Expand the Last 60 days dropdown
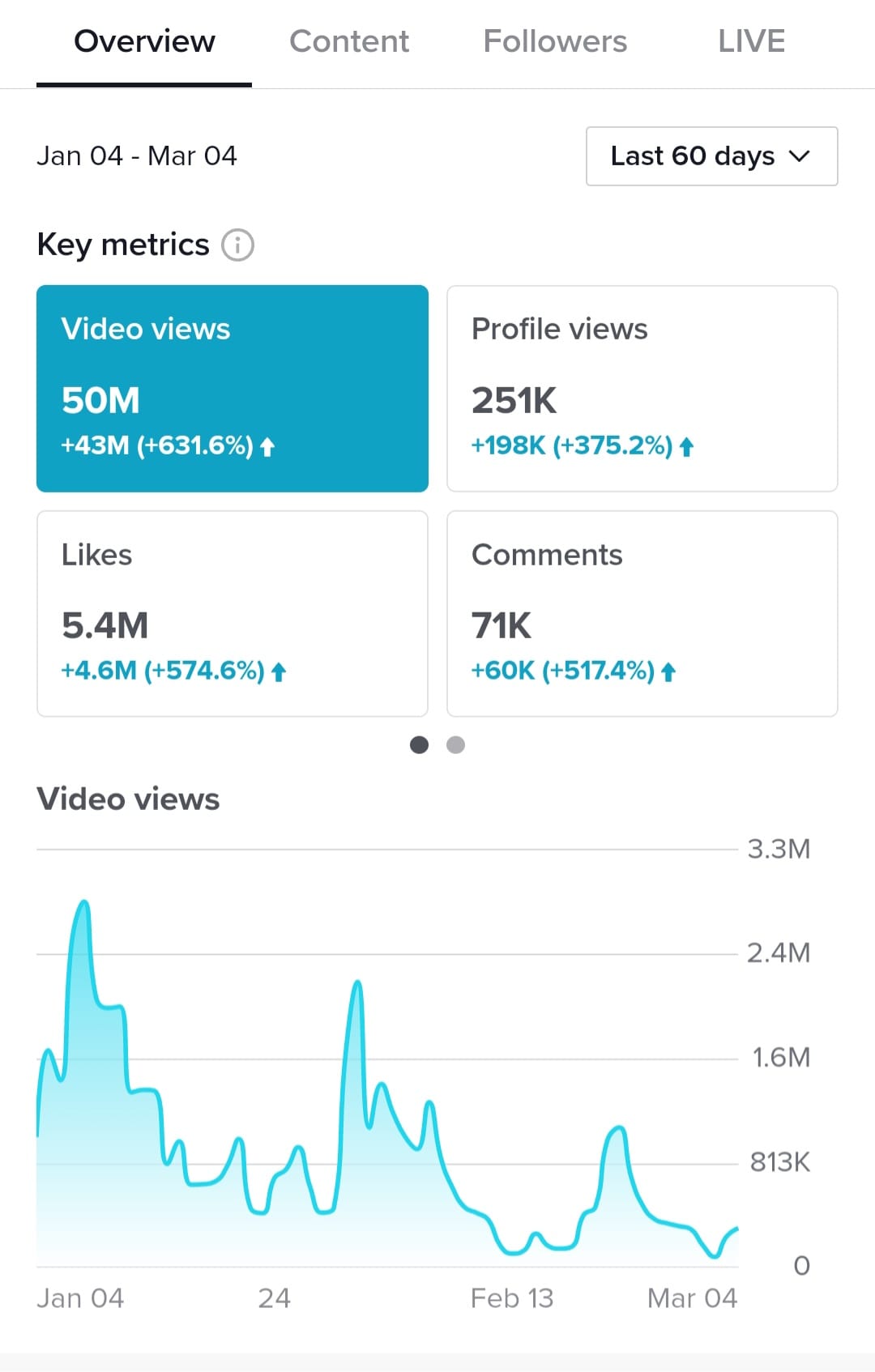The image size is (875, 1372). point(711,156)
